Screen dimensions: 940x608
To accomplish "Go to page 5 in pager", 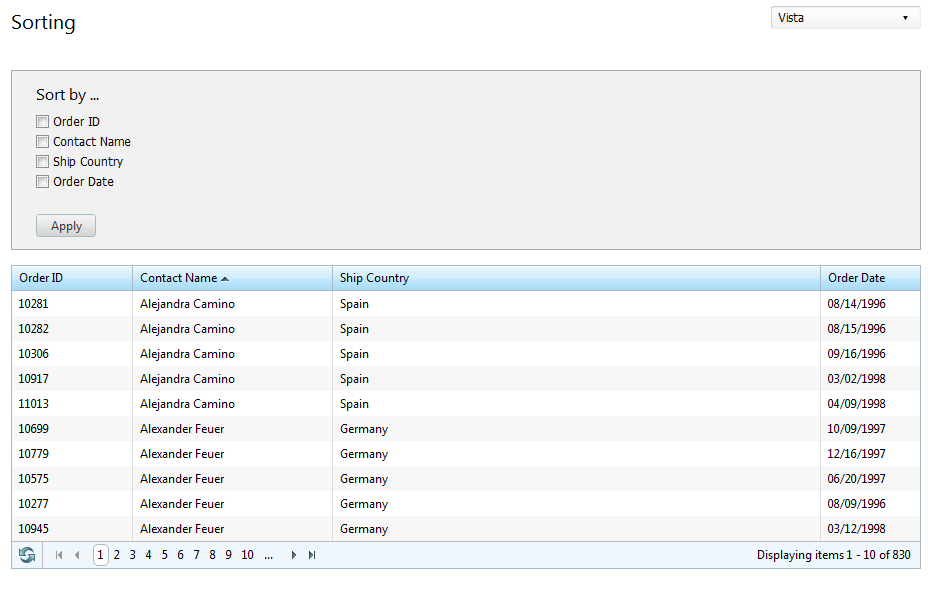I will (x=164, y=555).
